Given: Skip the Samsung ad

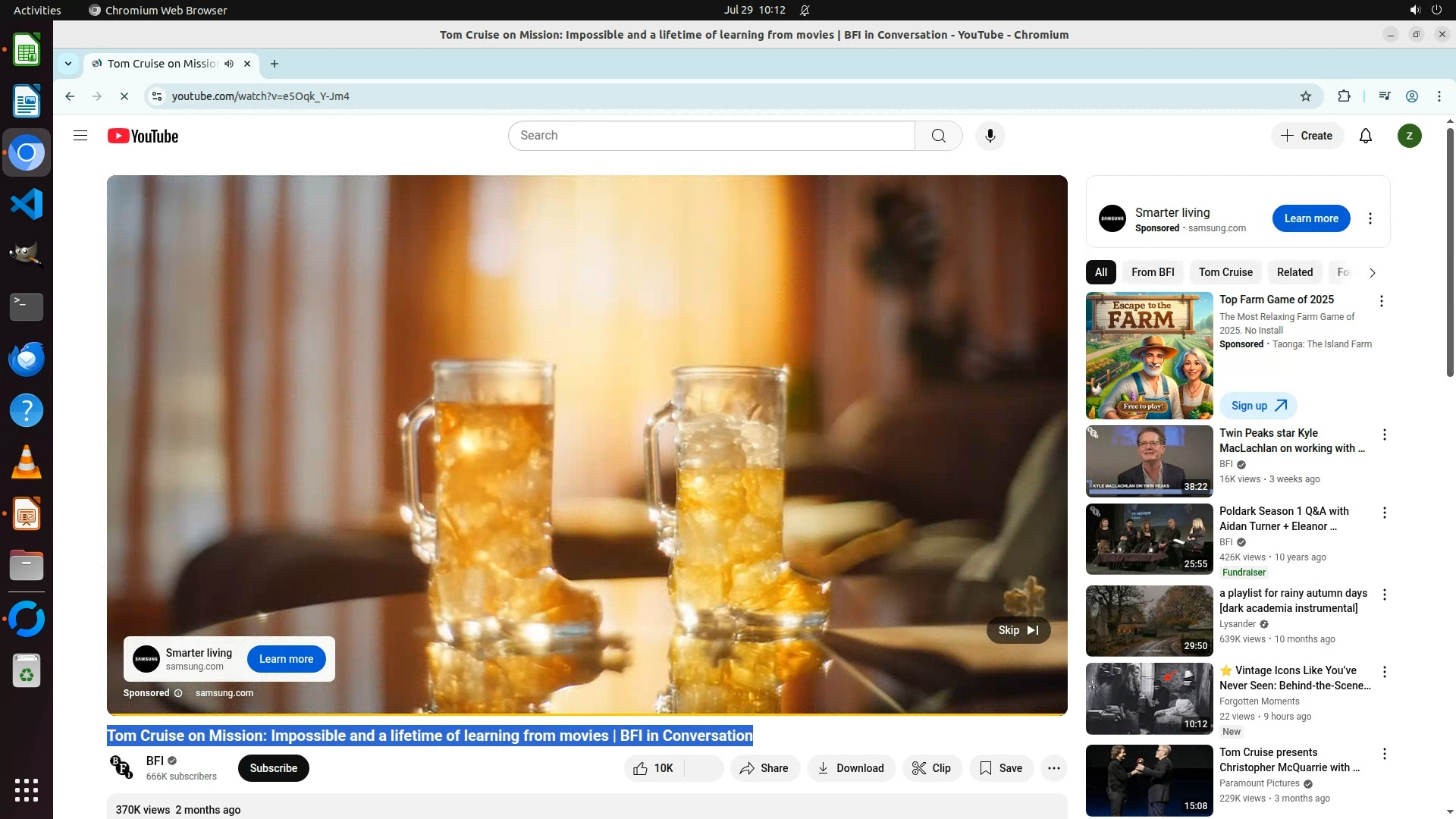Looking at the screenshot, I should tap(1018, 630).
